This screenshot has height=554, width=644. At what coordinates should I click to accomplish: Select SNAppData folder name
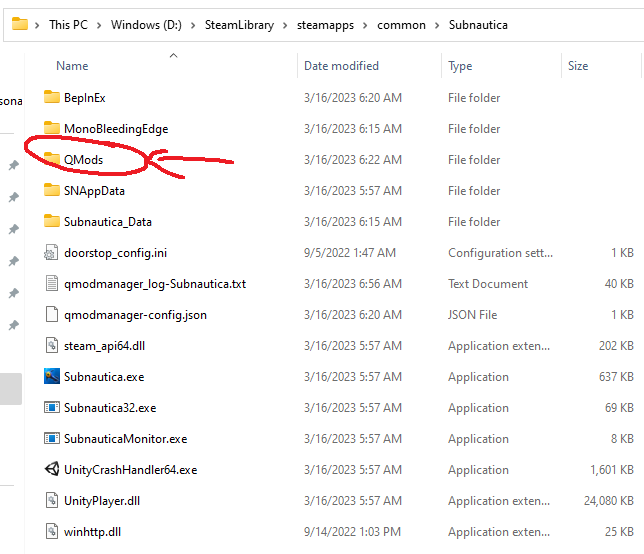(x=94, y=191)
